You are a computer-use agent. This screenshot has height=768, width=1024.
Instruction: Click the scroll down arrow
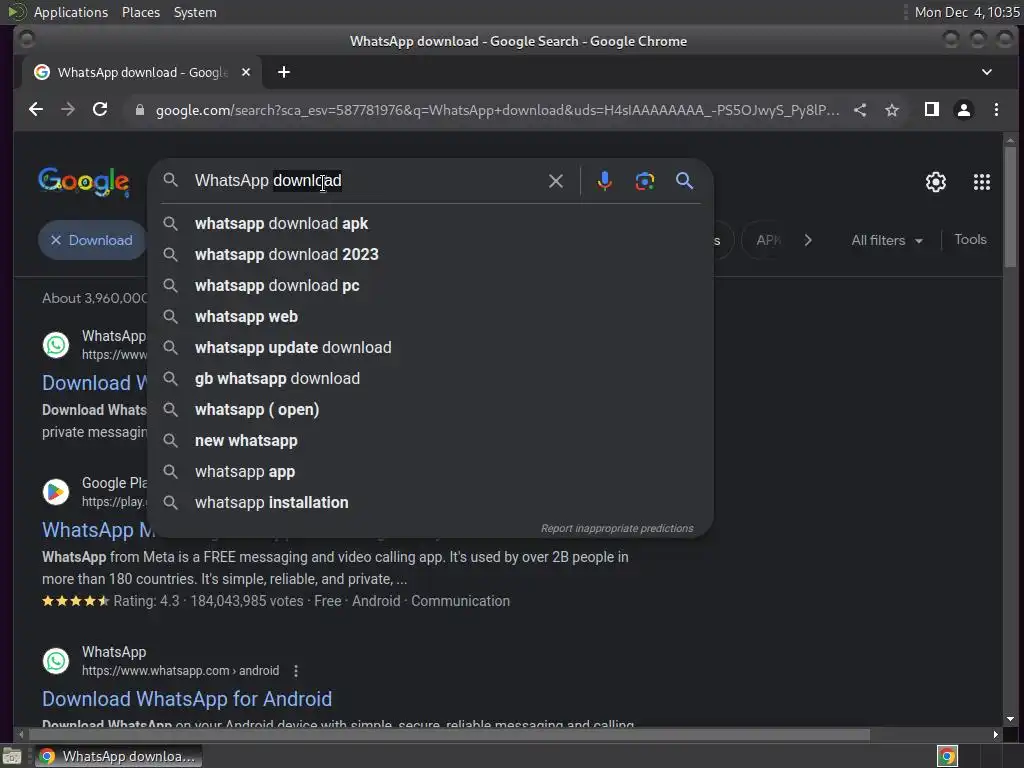1010,719
